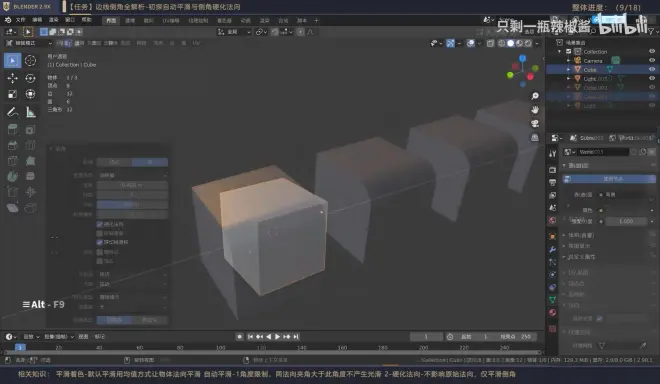Select the Measure ruler tool
Screen dimensions: 660x384
(30, 112)
